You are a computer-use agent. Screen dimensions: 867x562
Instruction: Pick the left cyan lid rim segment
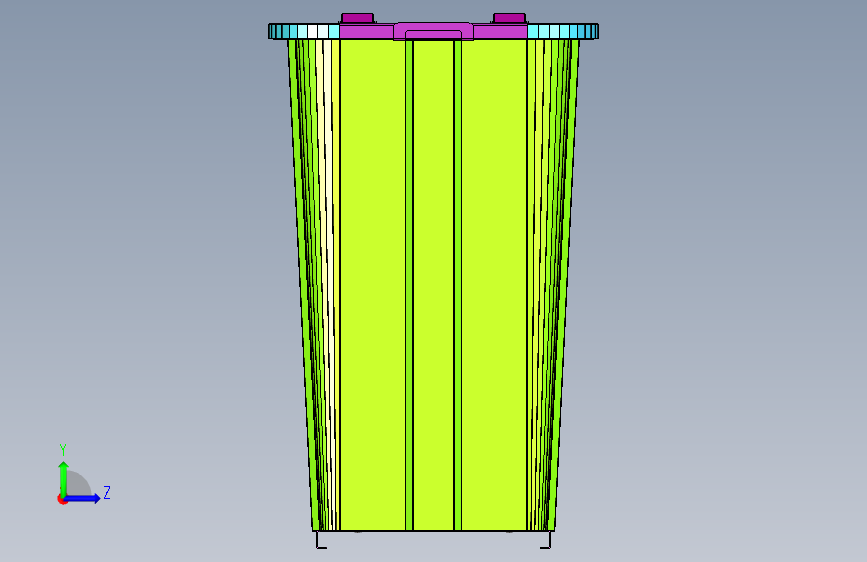pyautogui.click(x=304, y=31)
